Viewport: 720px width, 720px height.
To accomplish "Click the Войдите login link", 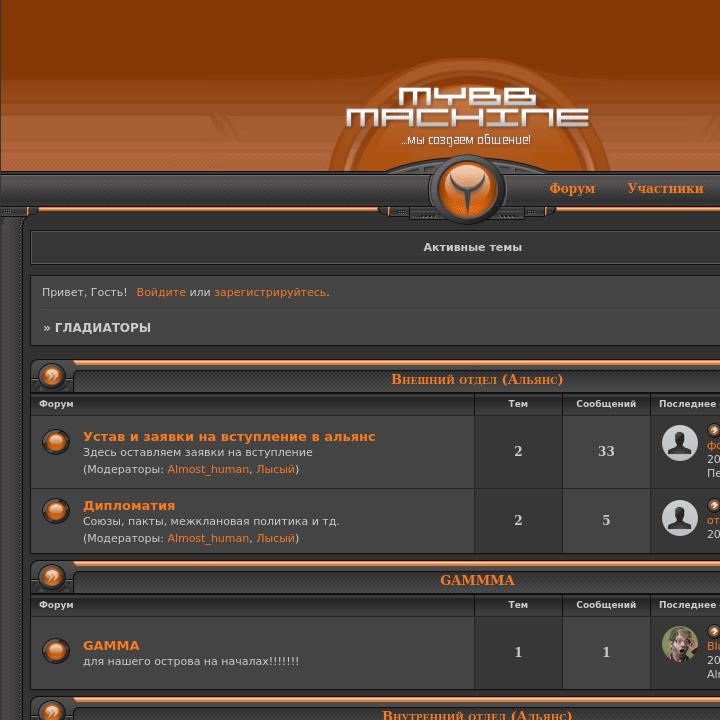I will [x=161, y=292].
